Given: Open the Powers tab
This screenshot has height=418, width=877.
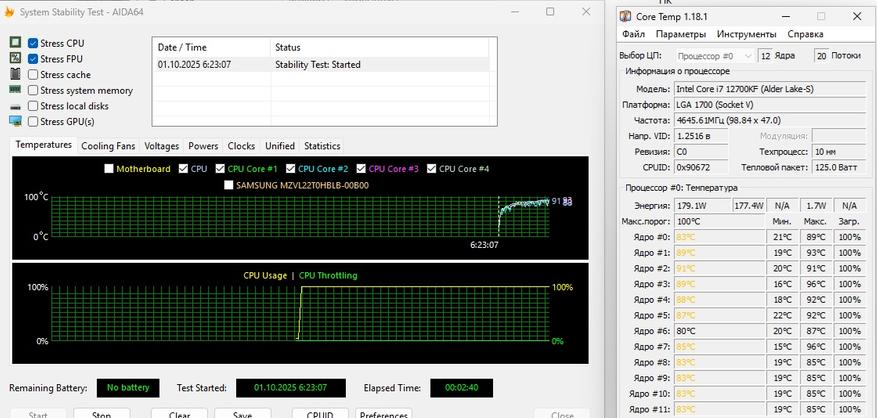Looking at the screenshot, I should click(x=203, y=146).
